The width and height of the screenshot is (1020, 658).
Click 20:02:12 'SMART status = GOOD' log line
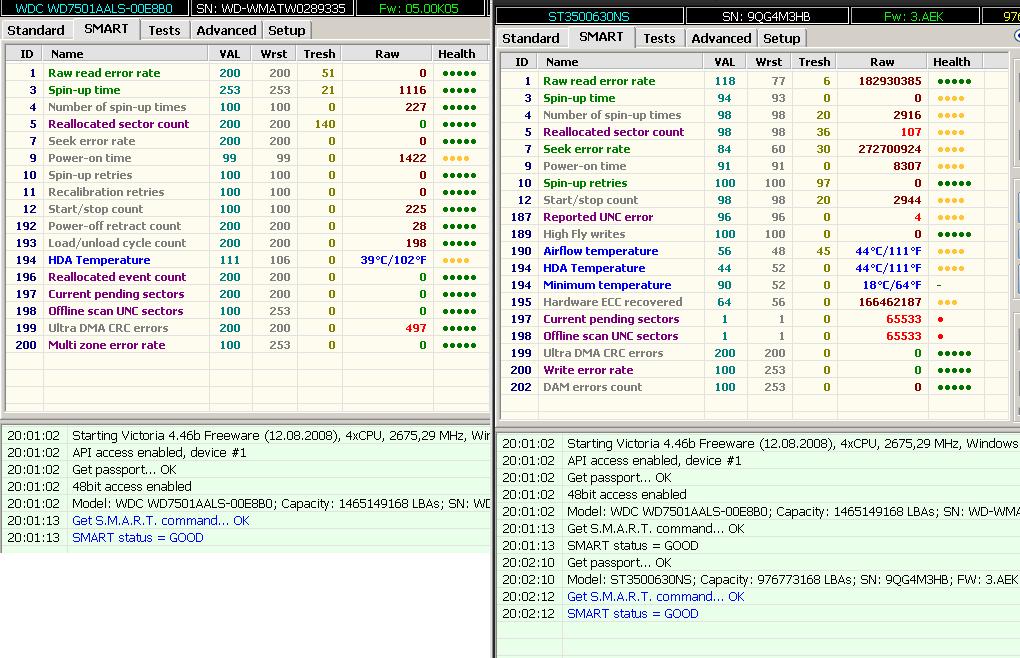(x=633, y=613)
